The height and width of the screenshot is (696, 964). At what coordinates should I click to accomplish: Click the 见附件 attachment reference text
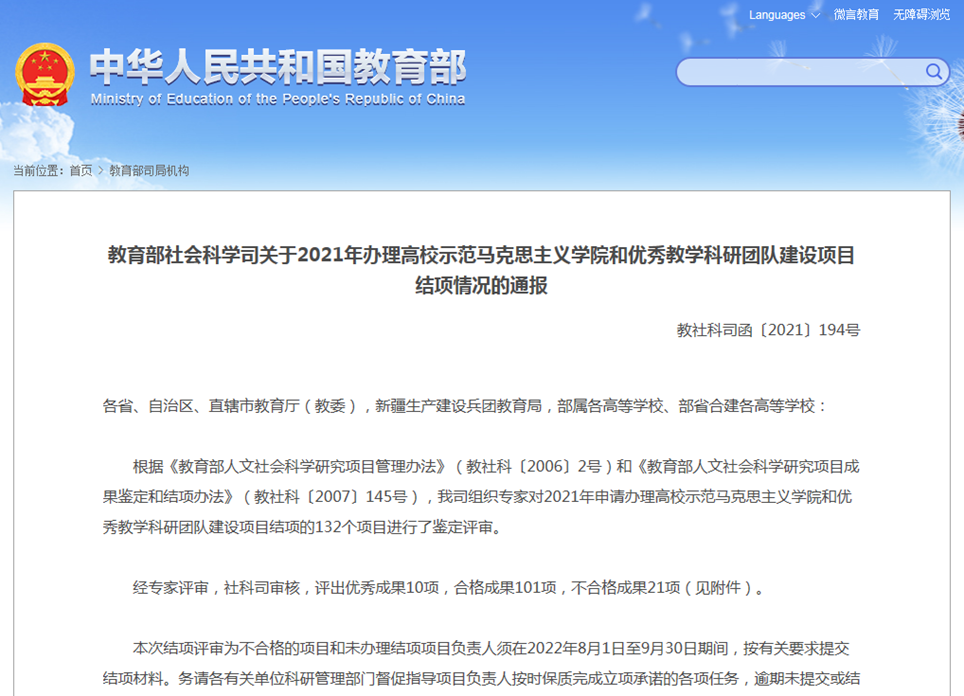718,588
